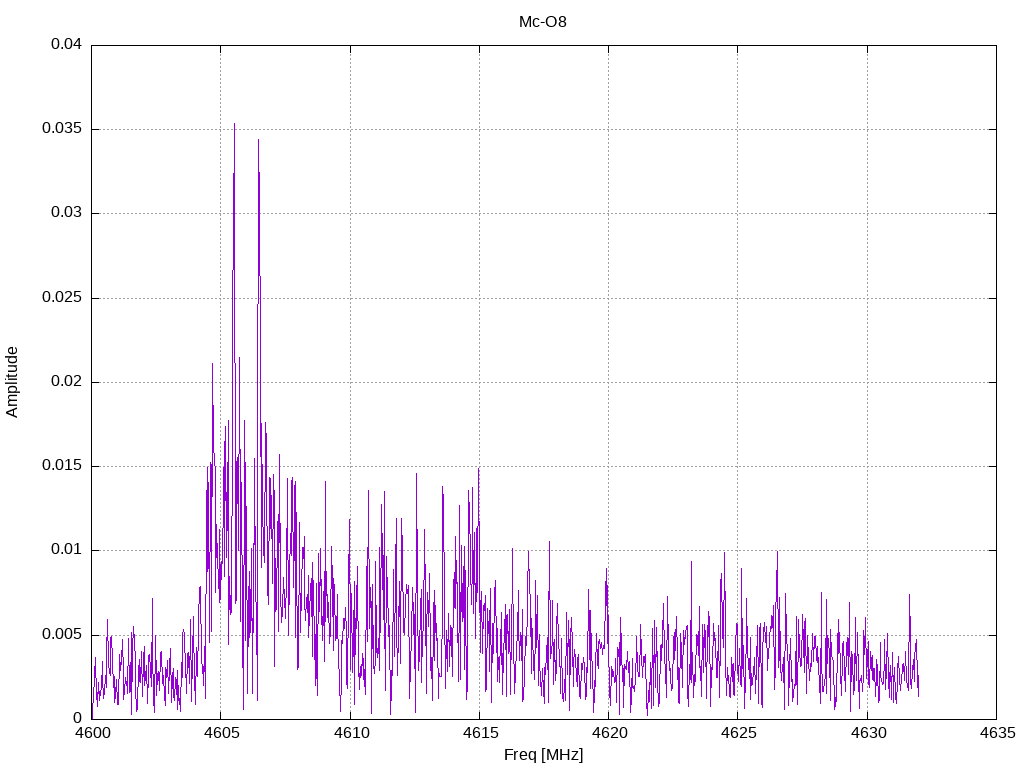1024x768 pixels.
Task: Select the 4605 x-axis tick label
Action: 221,733
